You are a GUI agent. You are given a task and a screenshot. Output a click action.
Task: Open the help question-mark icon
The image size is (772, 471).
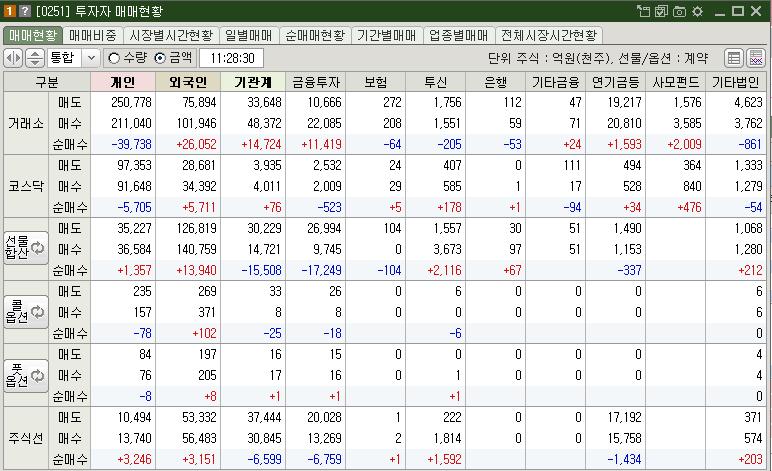click(x=25, y=11)
